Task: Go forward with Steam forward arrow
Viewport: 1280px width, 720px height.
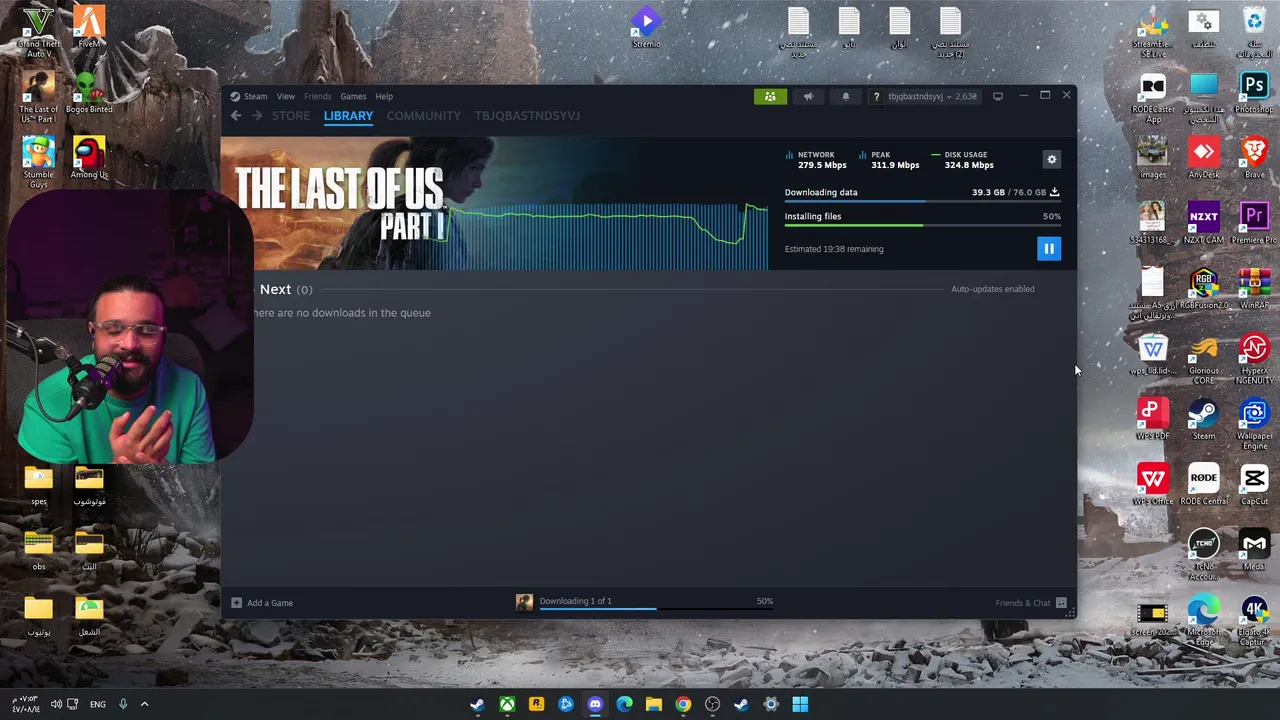Action: pos(257,116)
